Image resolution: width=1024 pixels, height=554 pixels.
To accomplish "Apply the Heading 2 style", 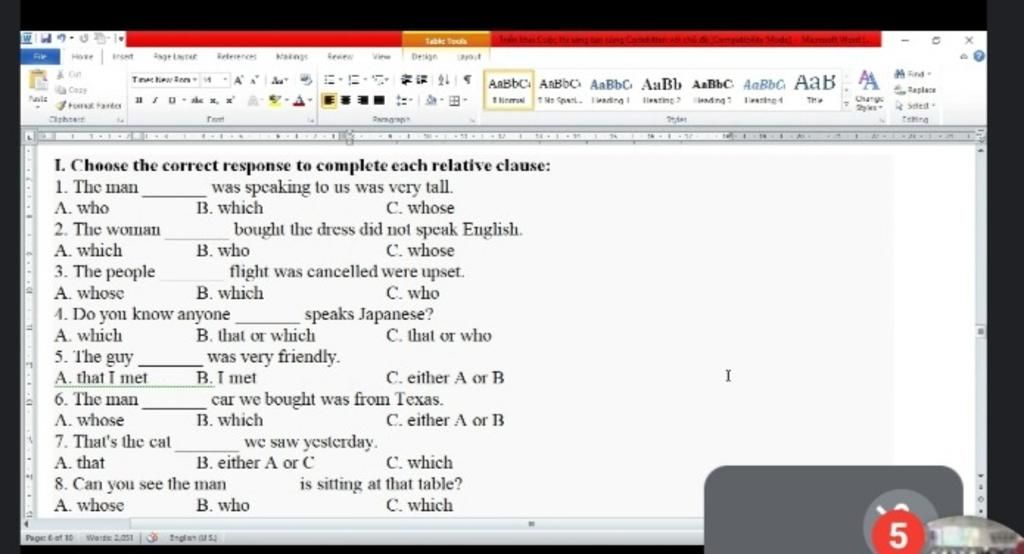I will 662,90.
